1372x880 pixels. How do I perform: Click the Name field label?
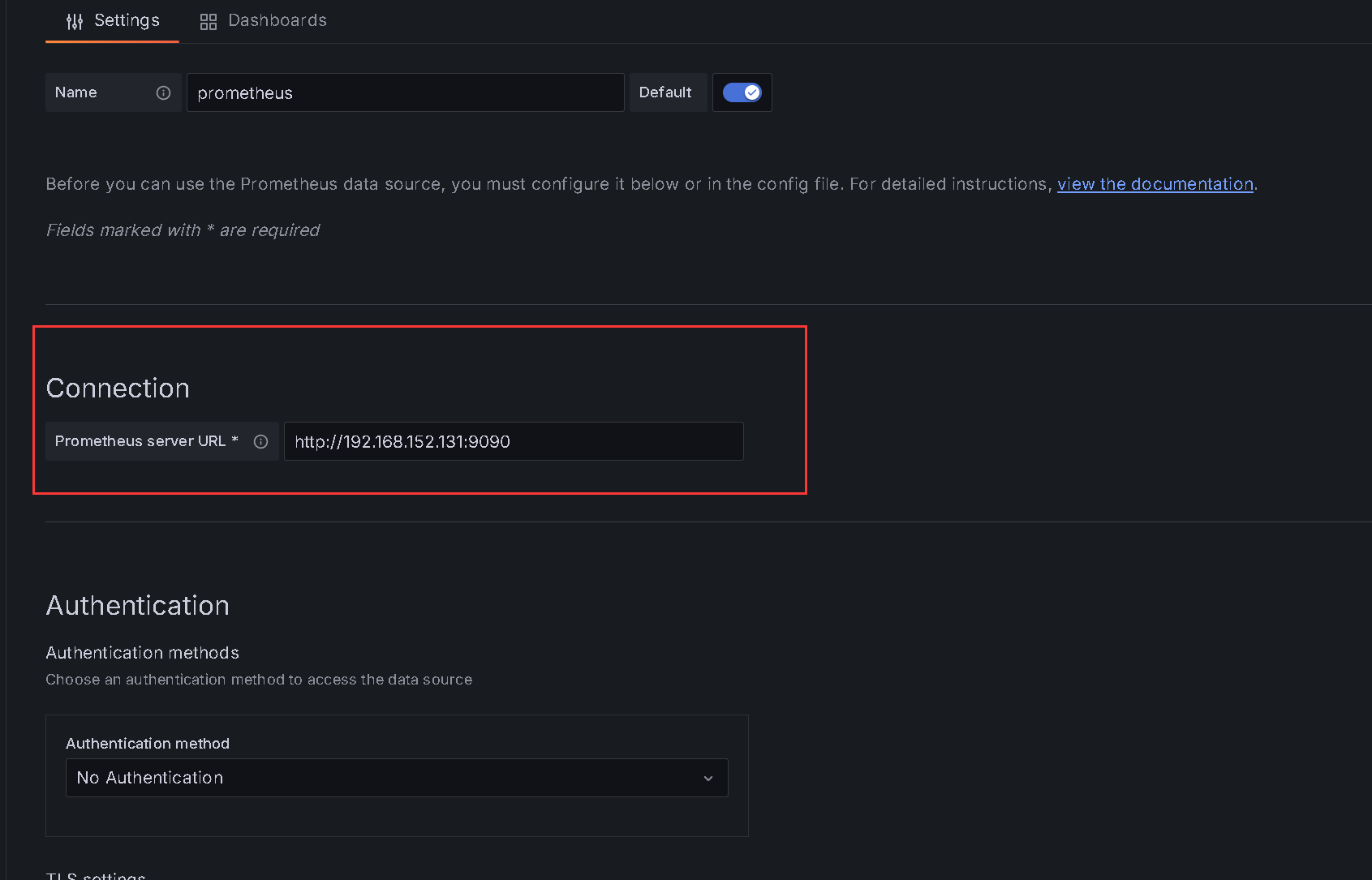[x=76, y=92]
